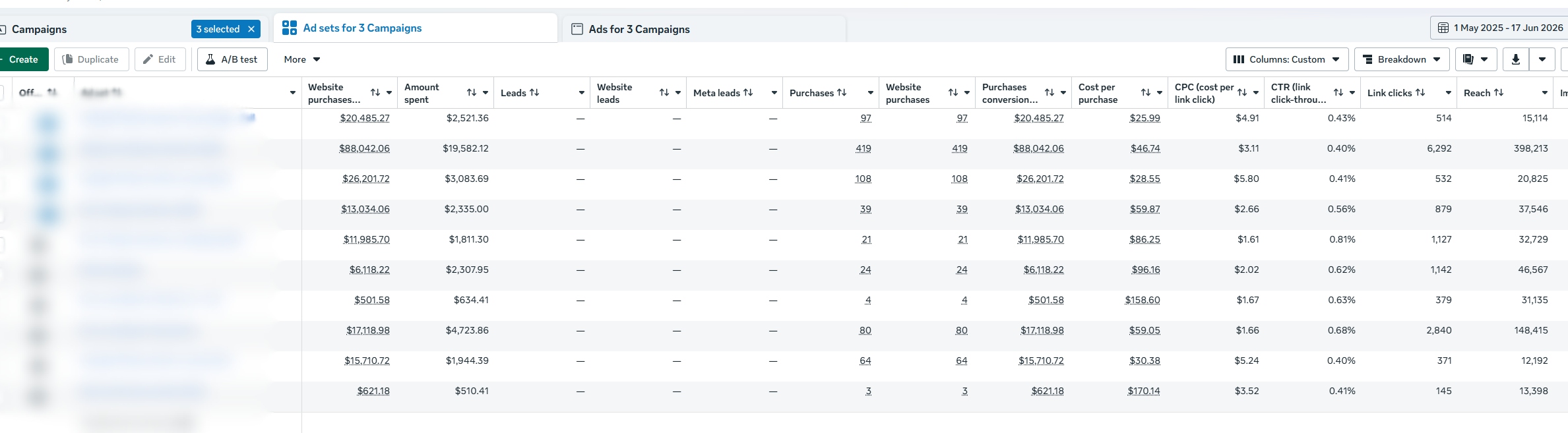This screenshot has width=1568, height=433.
Task: Click Link clicks value 2,840
Action: (1439, 330)
